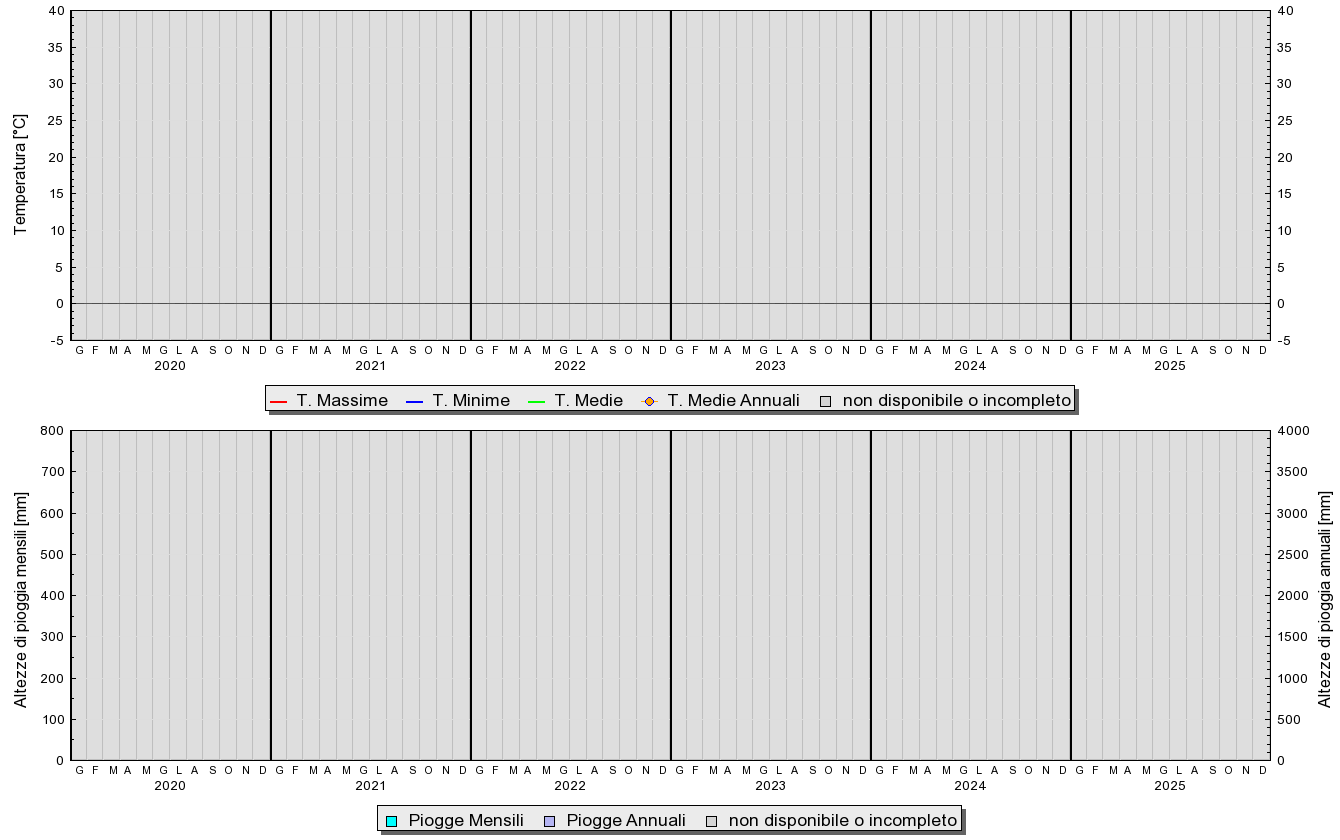Select the T. Massime legend label
This screenshot has width=1340, height=840.
point(342,401)
